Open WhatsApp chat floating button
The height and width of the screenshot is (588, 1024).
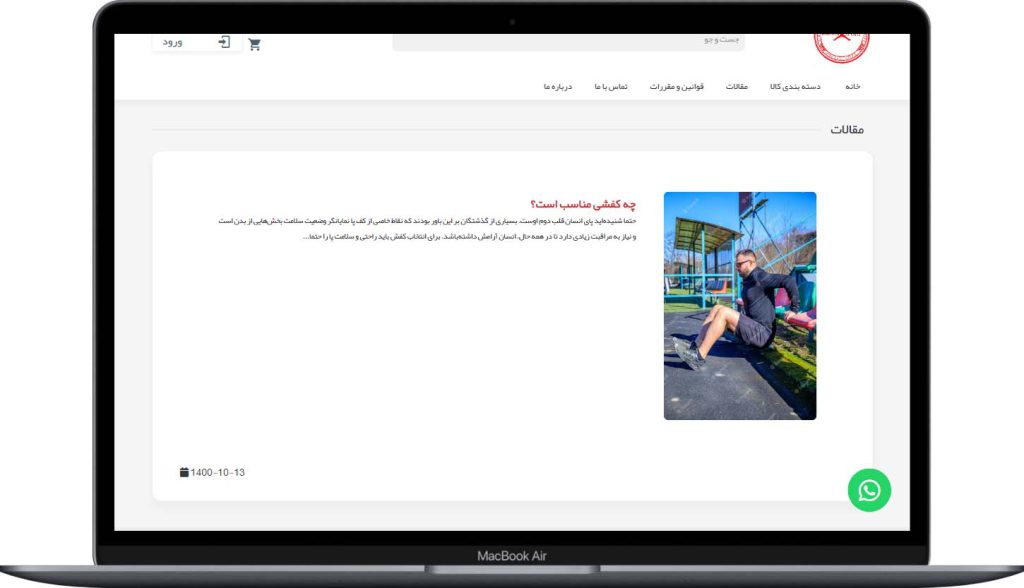[869, 490]
